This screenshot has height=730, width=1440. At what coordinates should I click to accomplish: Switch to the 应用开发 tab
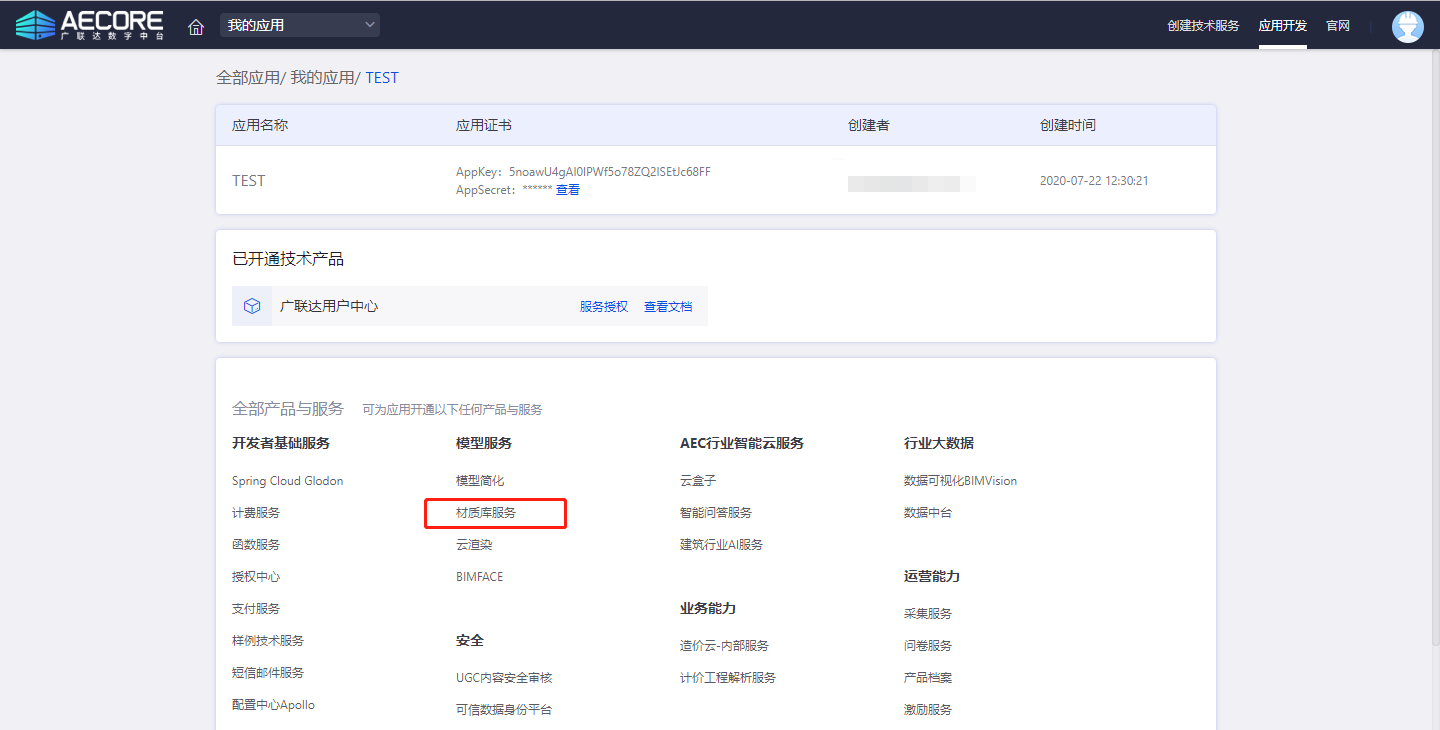coord(1282,26)
